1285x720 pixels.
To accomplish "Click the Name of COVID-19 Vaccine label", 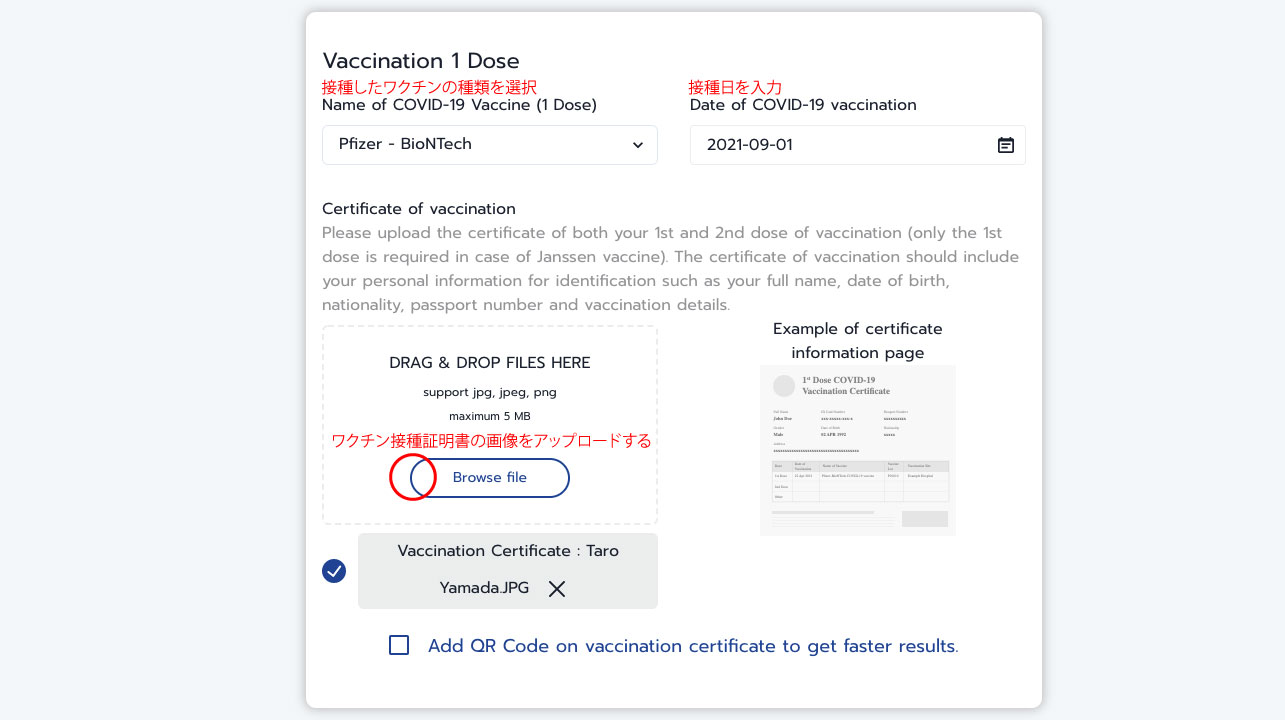I will pyautogui.click(x=459, y=105).
